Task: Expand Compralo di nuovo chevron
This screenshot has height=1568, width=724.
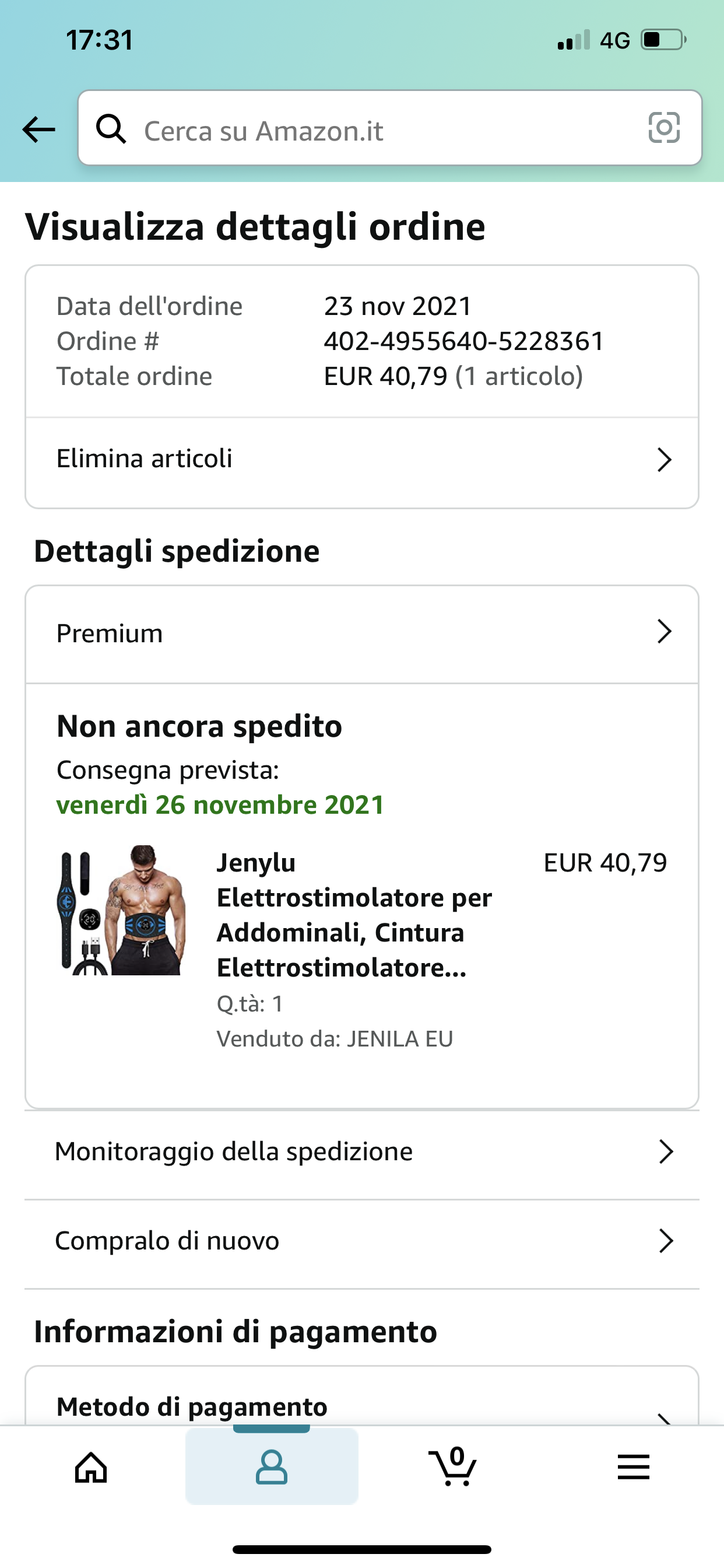Action: 666,1241
